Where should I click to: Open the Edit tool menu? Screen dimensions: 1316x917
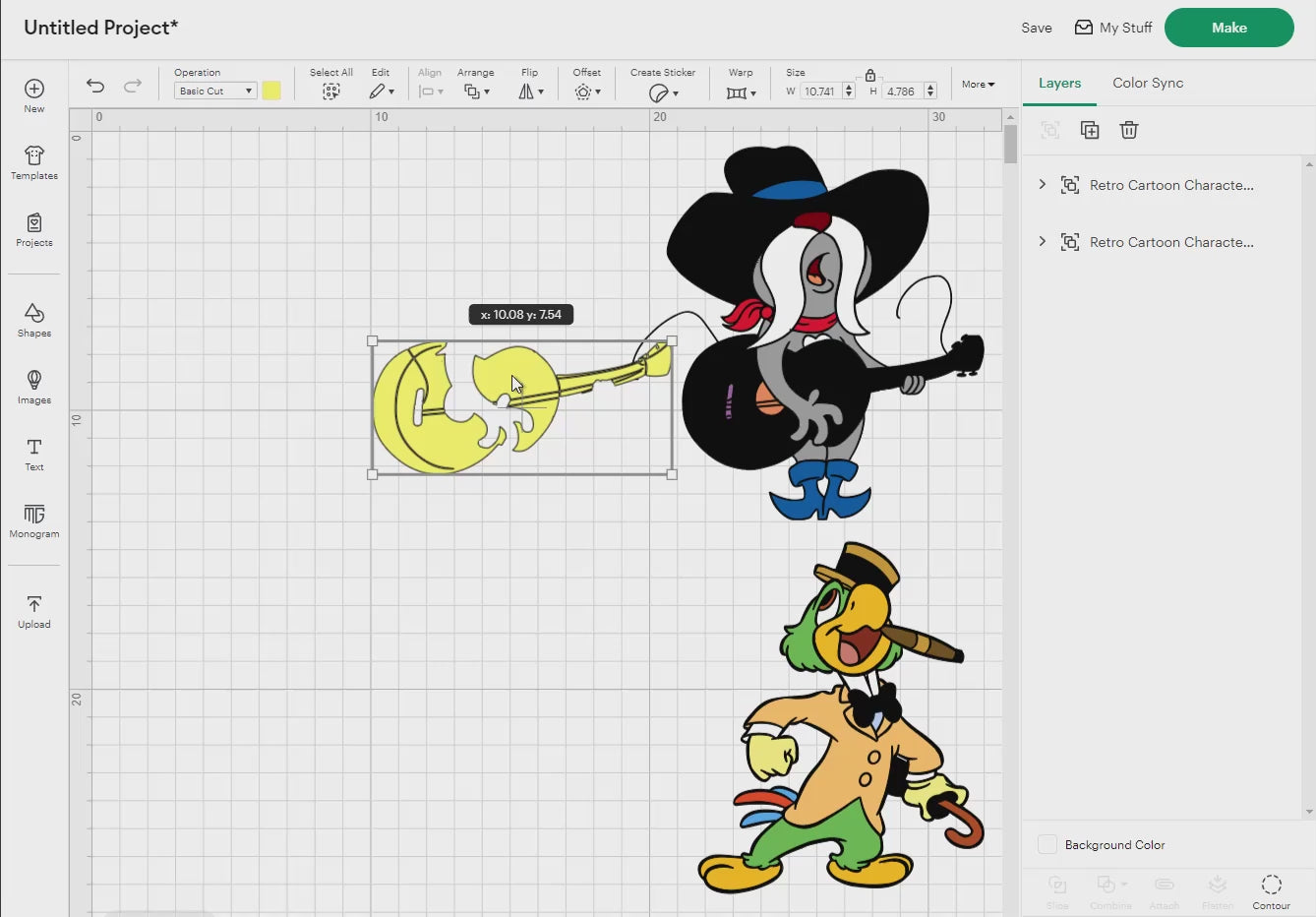(381, 92)
